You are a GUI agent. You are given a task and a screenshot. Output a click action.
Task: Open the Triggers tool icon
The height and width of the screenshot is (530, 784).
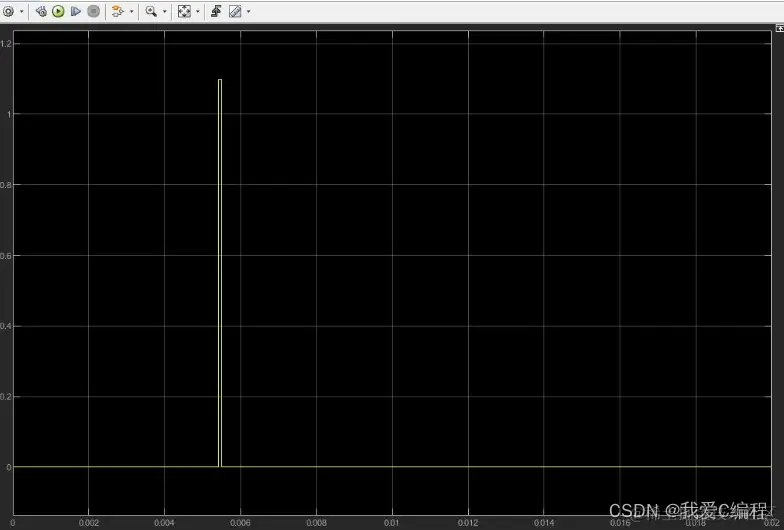(x=216, y=11)
